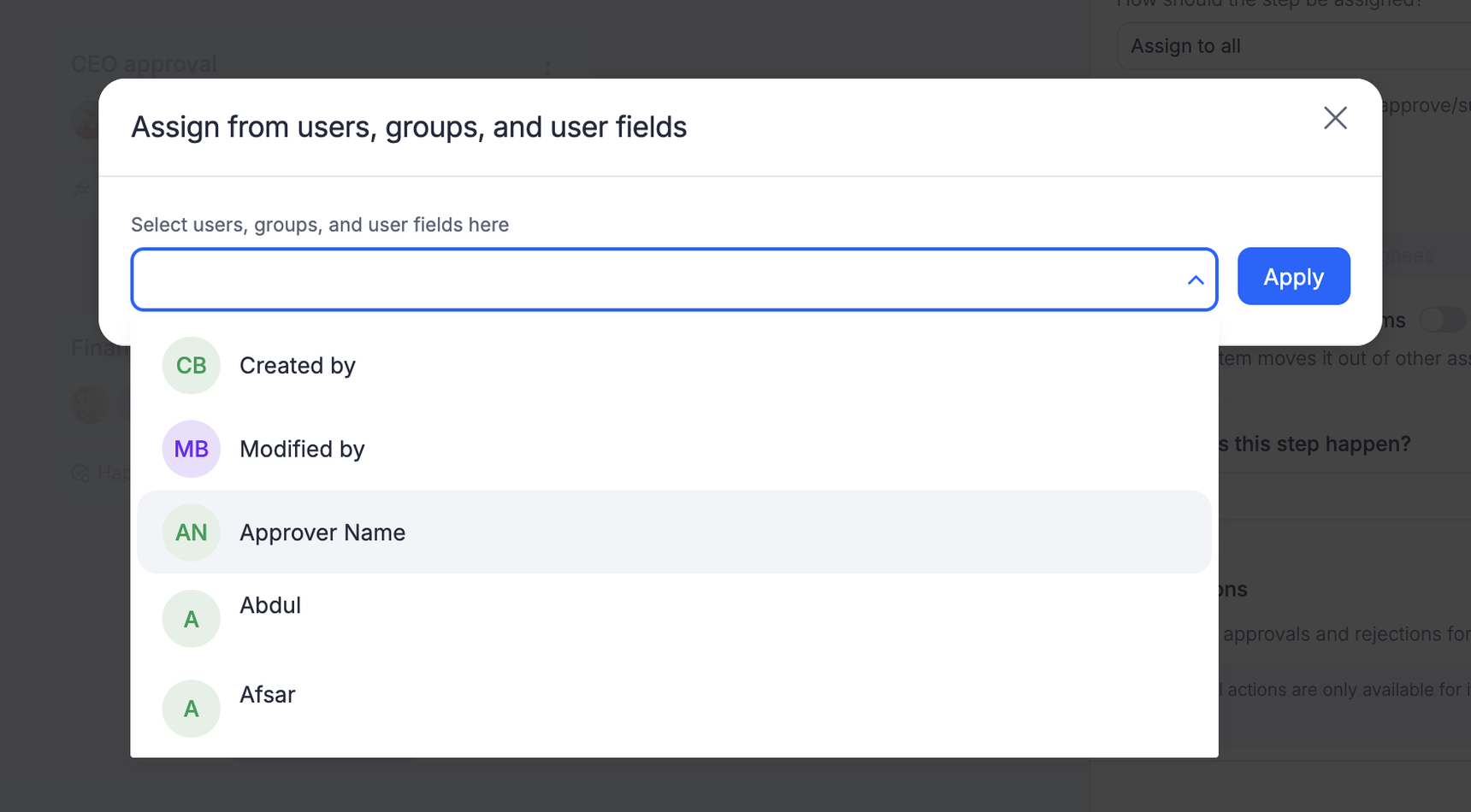Open the "Assign to all" dropdown
The image size is (1471, 812).
coord(1291,46)
